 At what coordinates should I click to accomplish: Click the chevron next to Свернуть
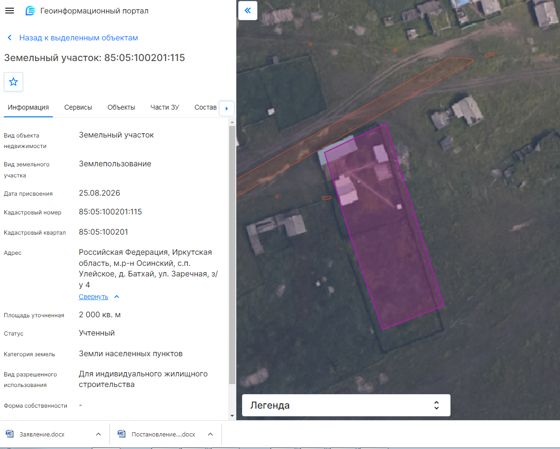(x=116, y=296)
